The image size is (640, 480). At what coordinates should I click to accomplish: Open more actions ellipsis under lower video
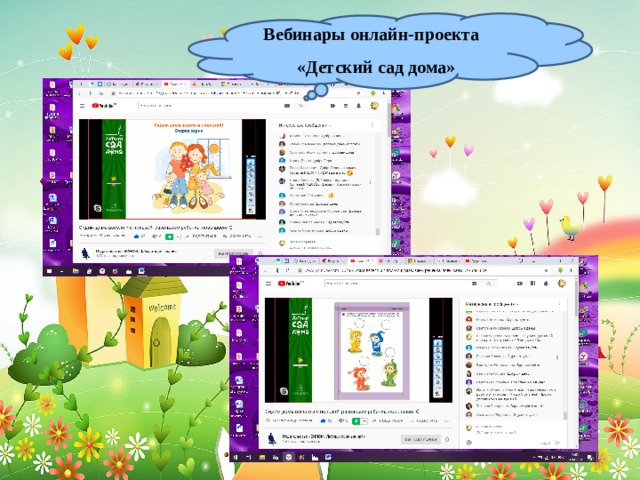coord(447,420)
